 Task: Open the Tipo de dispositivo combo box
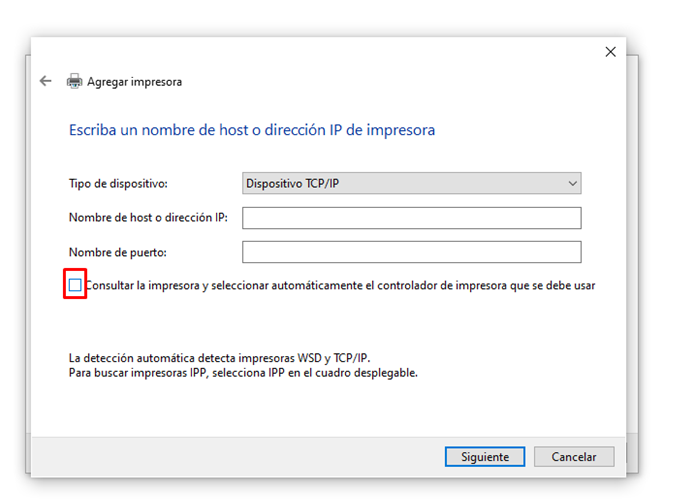[x=411, y=184]
